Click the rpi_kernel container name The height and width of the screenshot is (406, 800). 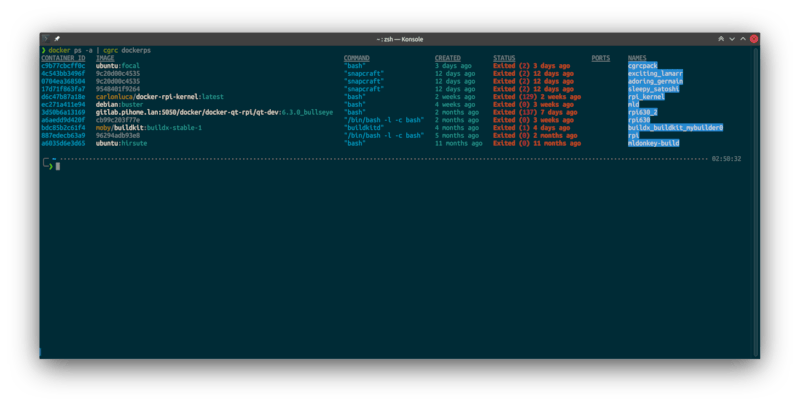pyautogui.click(x=646, y=97)
